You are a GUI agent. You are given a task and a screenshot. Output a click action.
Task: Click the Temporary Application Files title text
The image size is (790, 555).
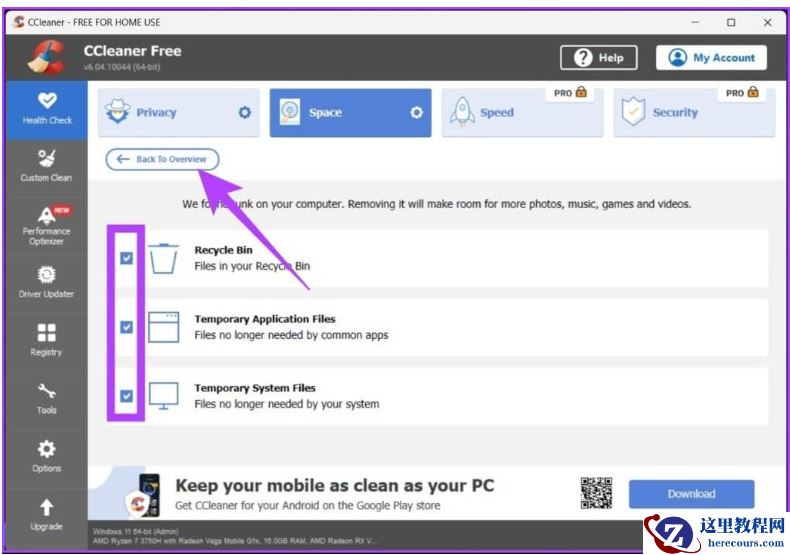pyautogui.click(x=265, y=319)
